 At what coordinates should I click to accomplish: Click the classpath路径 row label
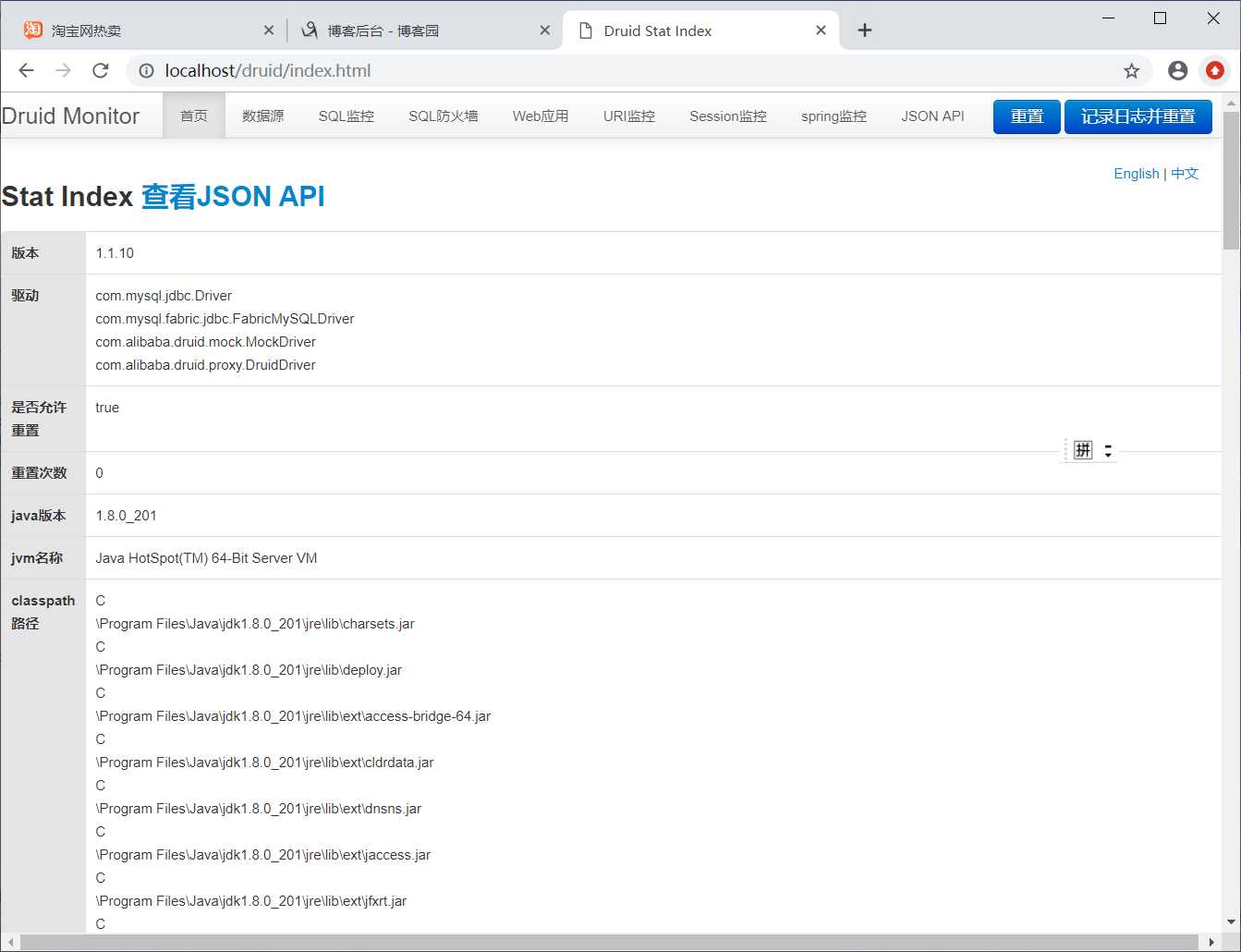point(43,612)
